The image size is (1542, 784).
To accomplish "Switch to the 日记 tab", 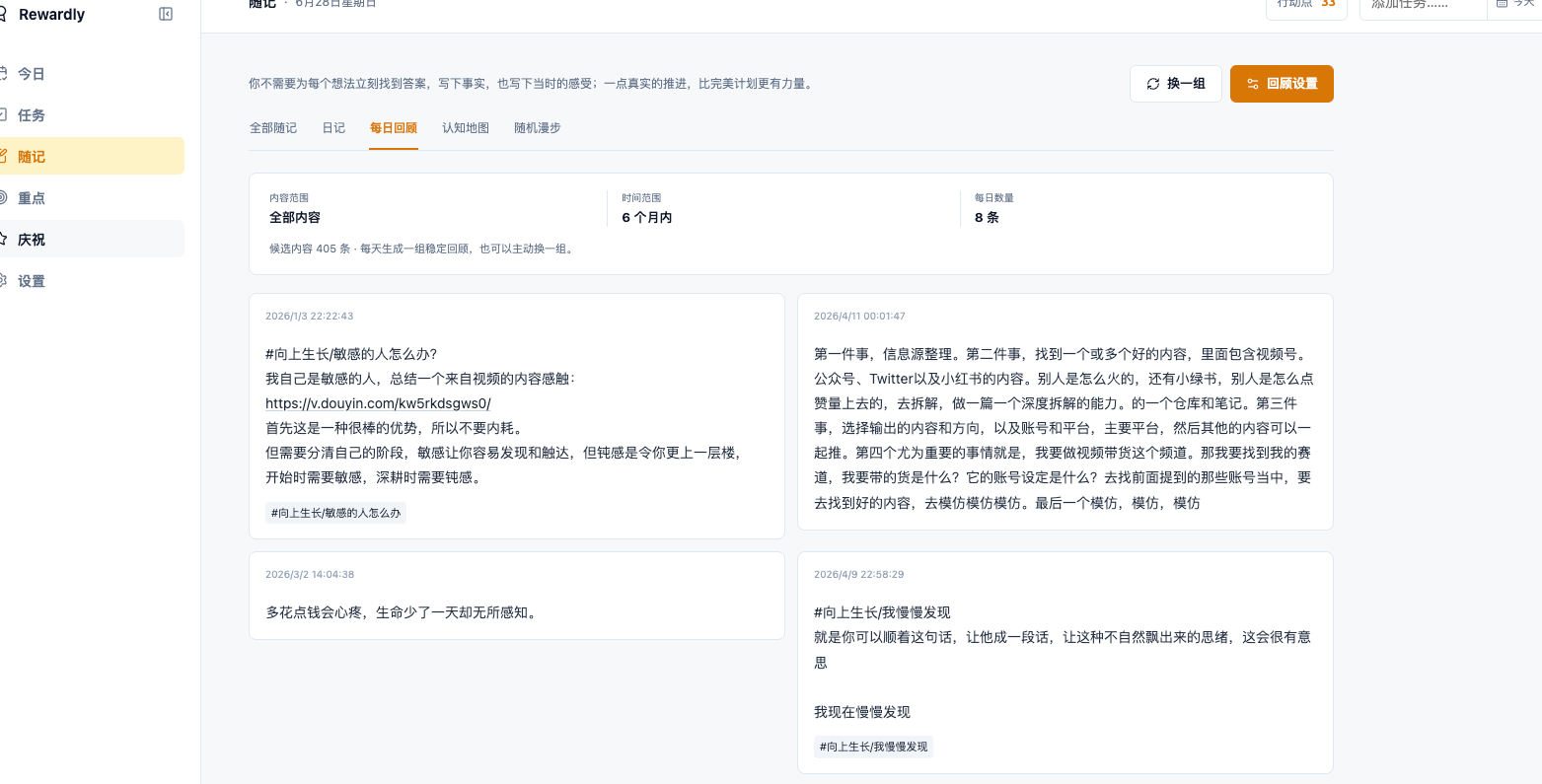I will [333, 128].
